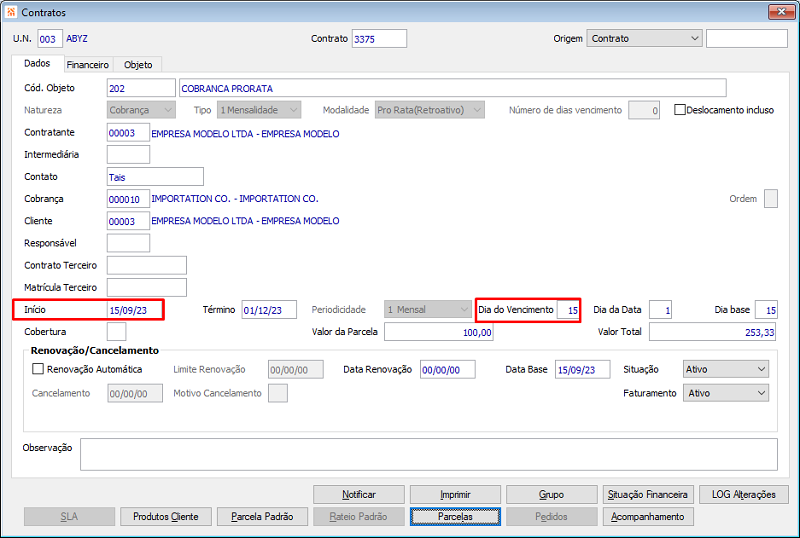Open the Objeto tab
800x538 pixels.
138,65
